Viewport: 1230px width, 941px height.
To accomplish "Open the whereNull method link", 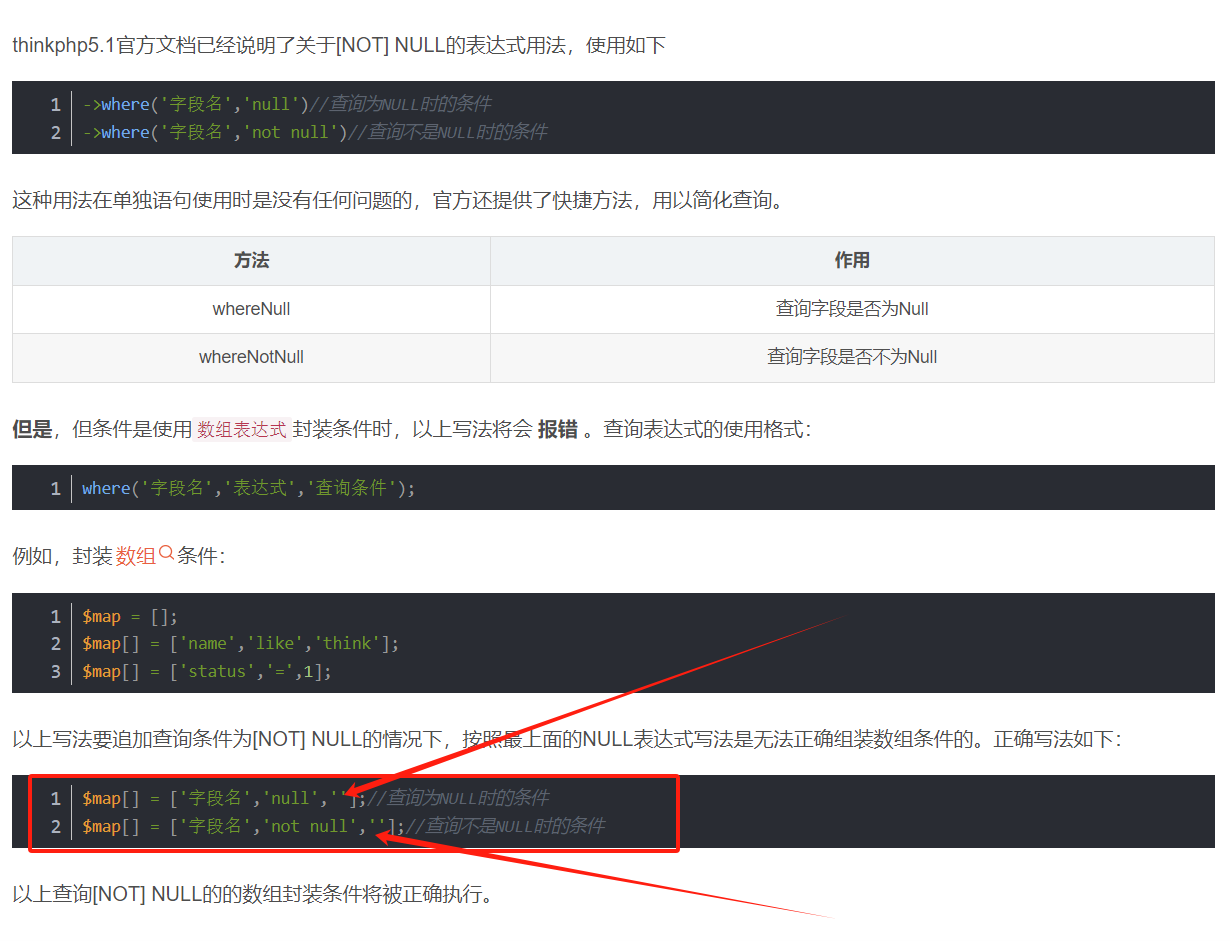I will pos(250,309).
